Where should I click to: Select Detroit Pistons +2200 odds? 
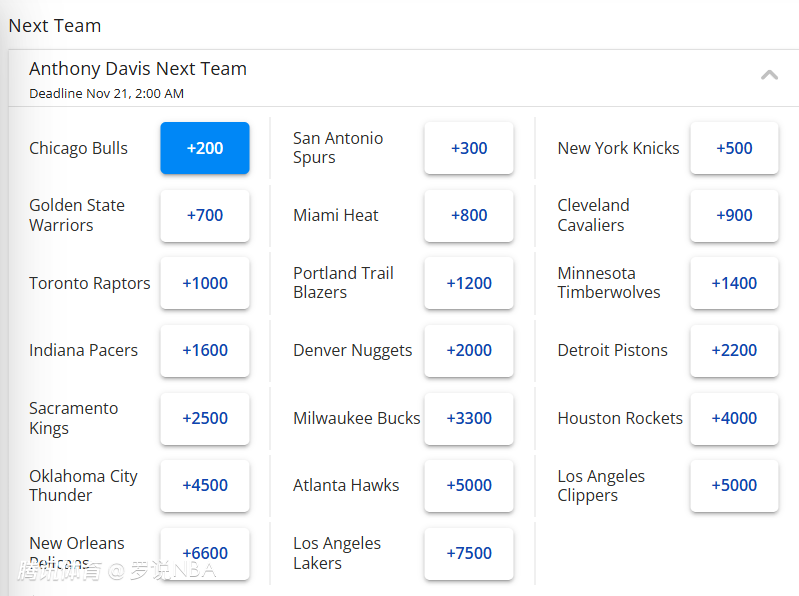coord(734,350)
